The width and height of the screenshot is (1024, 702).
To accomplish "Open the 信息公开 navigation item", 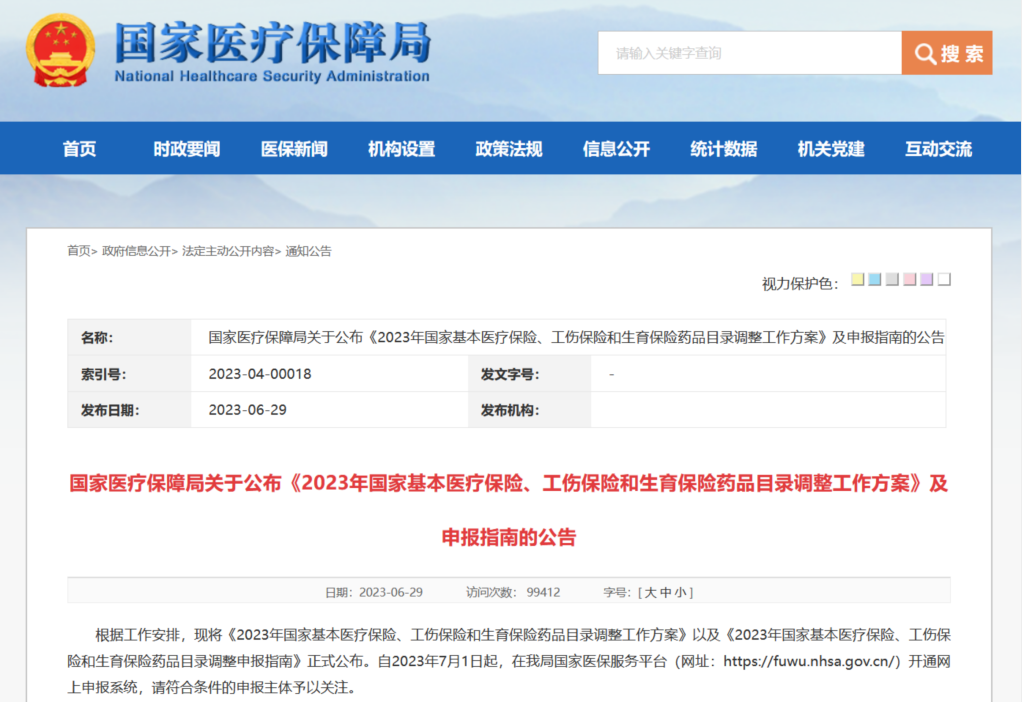I will coord(616,149).
